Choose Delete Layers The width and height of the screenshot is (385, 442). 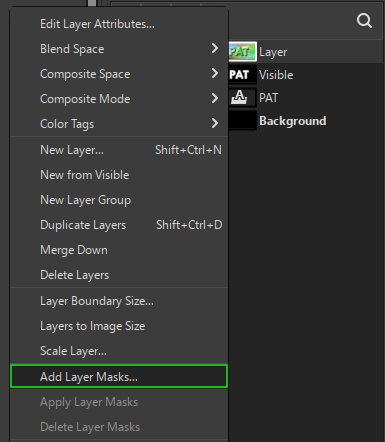point(119,275)
